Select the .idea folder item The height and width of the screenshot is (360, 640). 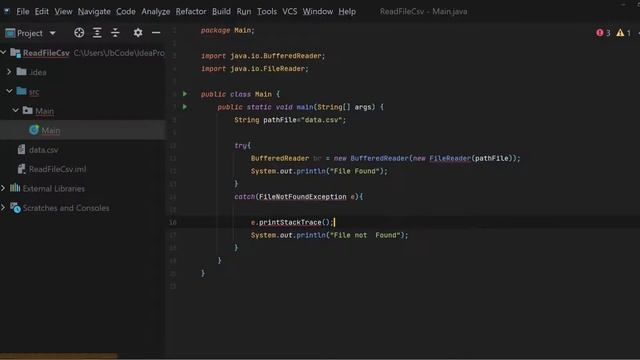coord(38,72)
